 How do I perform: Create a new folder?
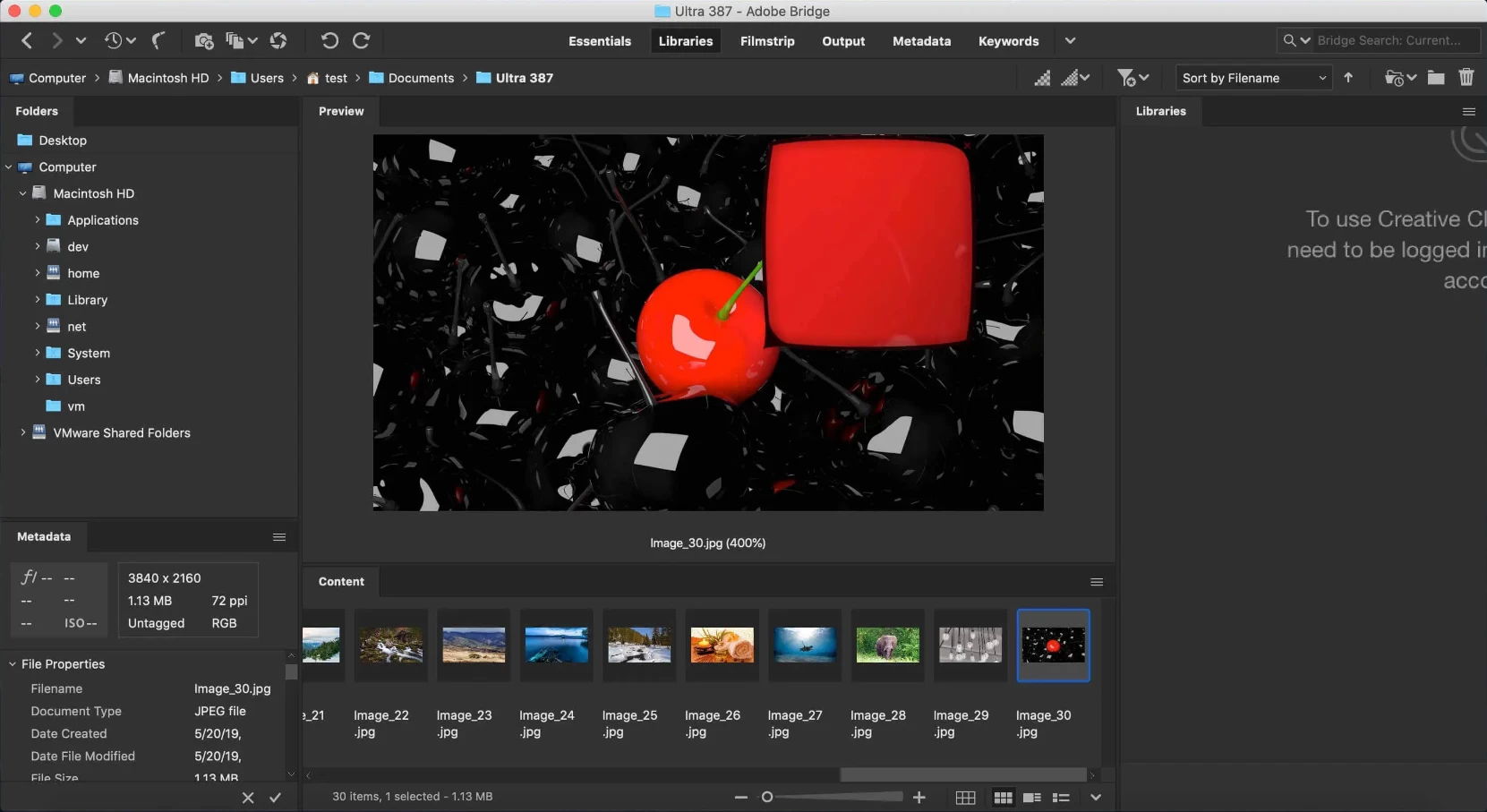[1436, 78]
